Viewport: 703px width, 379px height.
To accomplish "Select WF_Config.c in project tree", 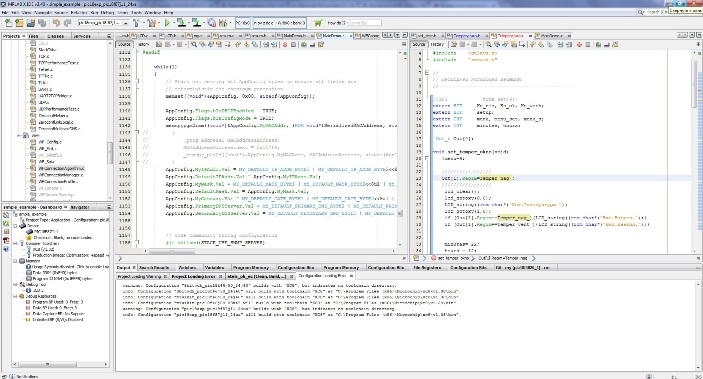I will [x=50, y=142].
